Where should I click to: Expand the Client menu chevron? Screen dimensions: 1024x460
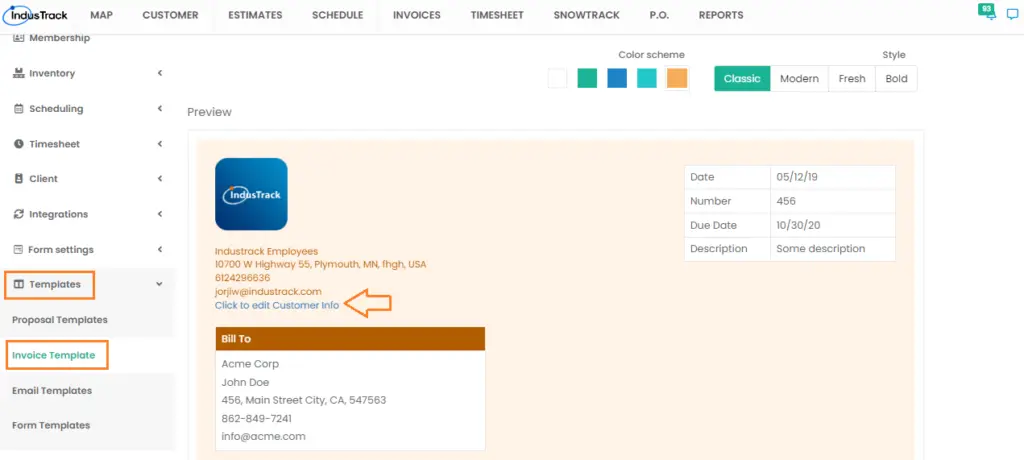(159, 178)
